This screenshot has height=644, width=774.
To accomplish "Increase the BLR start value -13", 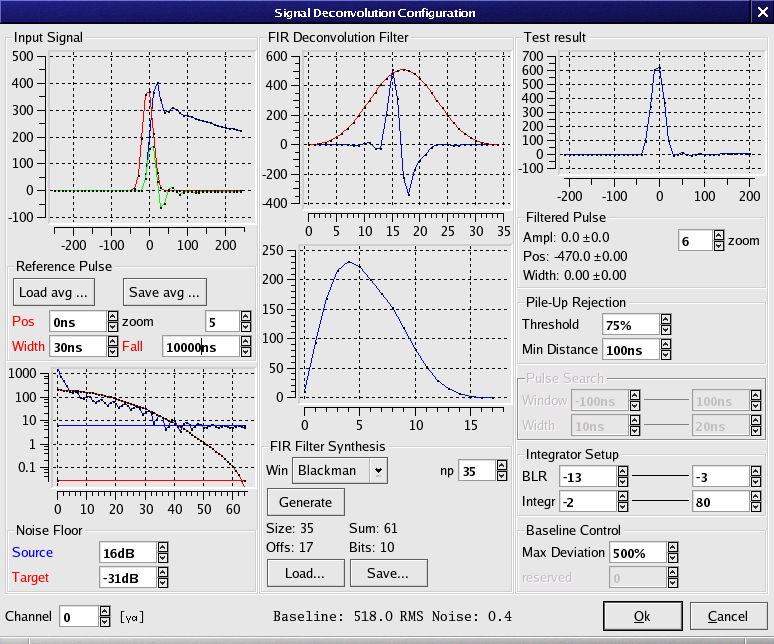I will (623, 471).
